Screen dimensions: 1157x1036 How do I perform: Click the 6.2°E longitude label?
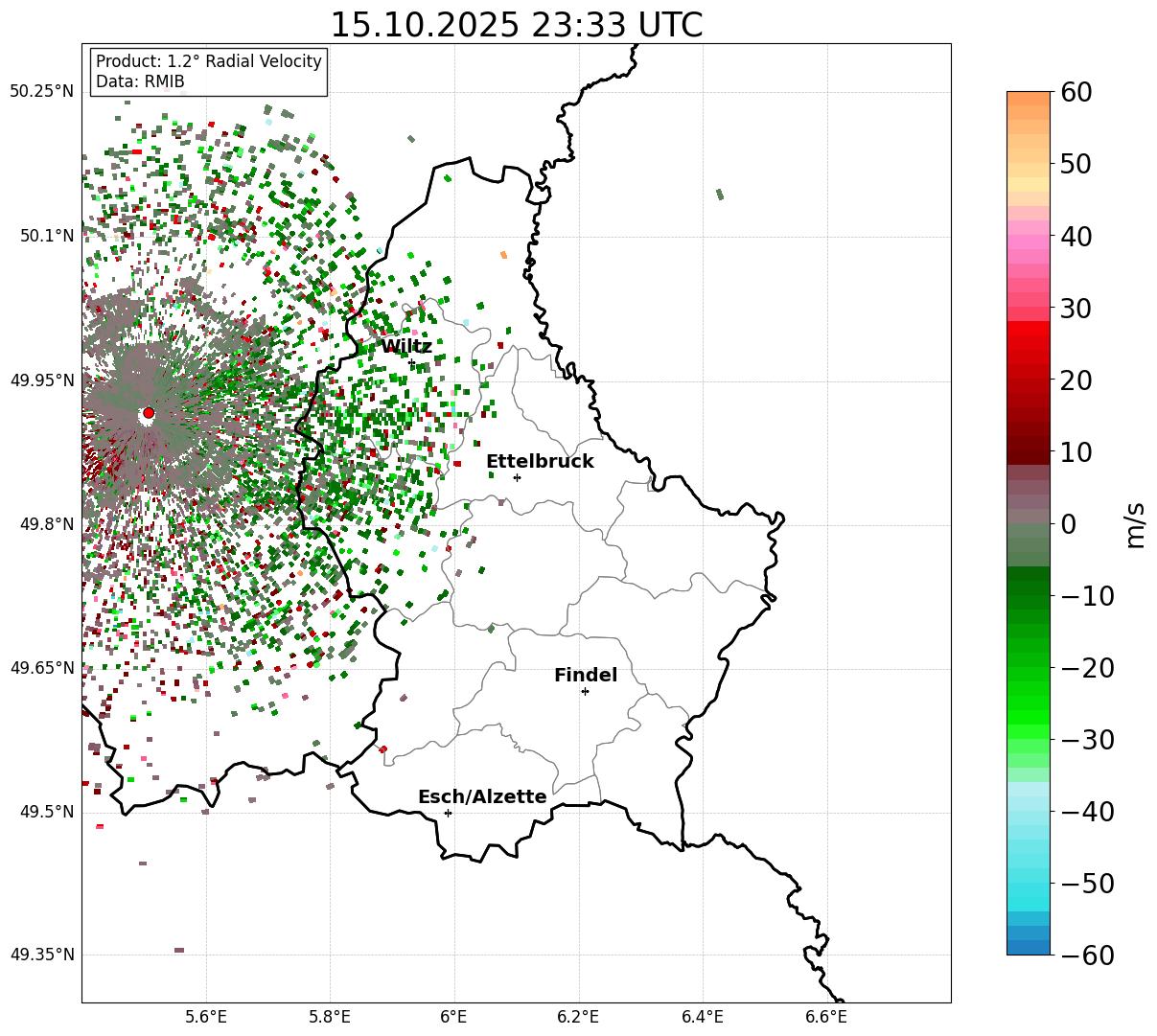[578, 1017]
